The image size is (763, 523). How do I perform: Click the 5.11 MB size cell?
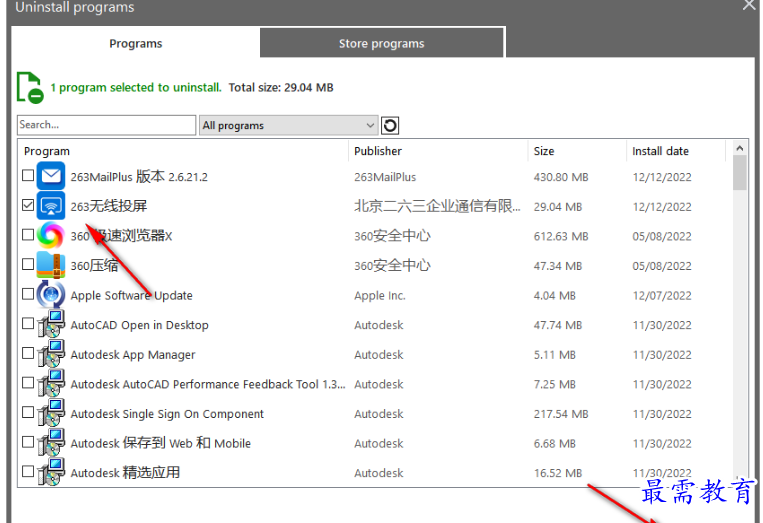tap(555, 355)
